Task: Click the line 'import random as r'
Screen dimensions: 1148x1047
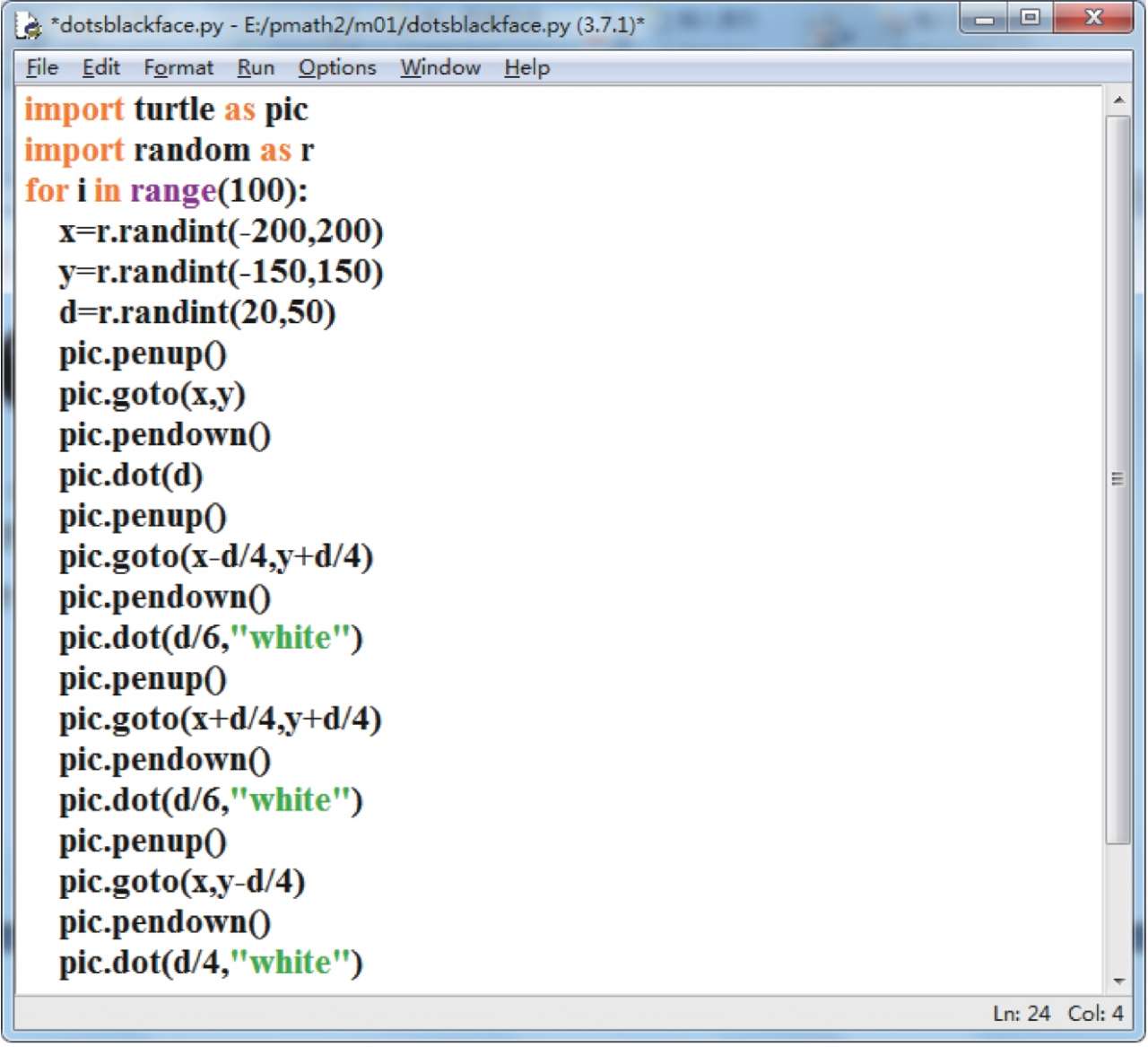Action: coord(169,150)
